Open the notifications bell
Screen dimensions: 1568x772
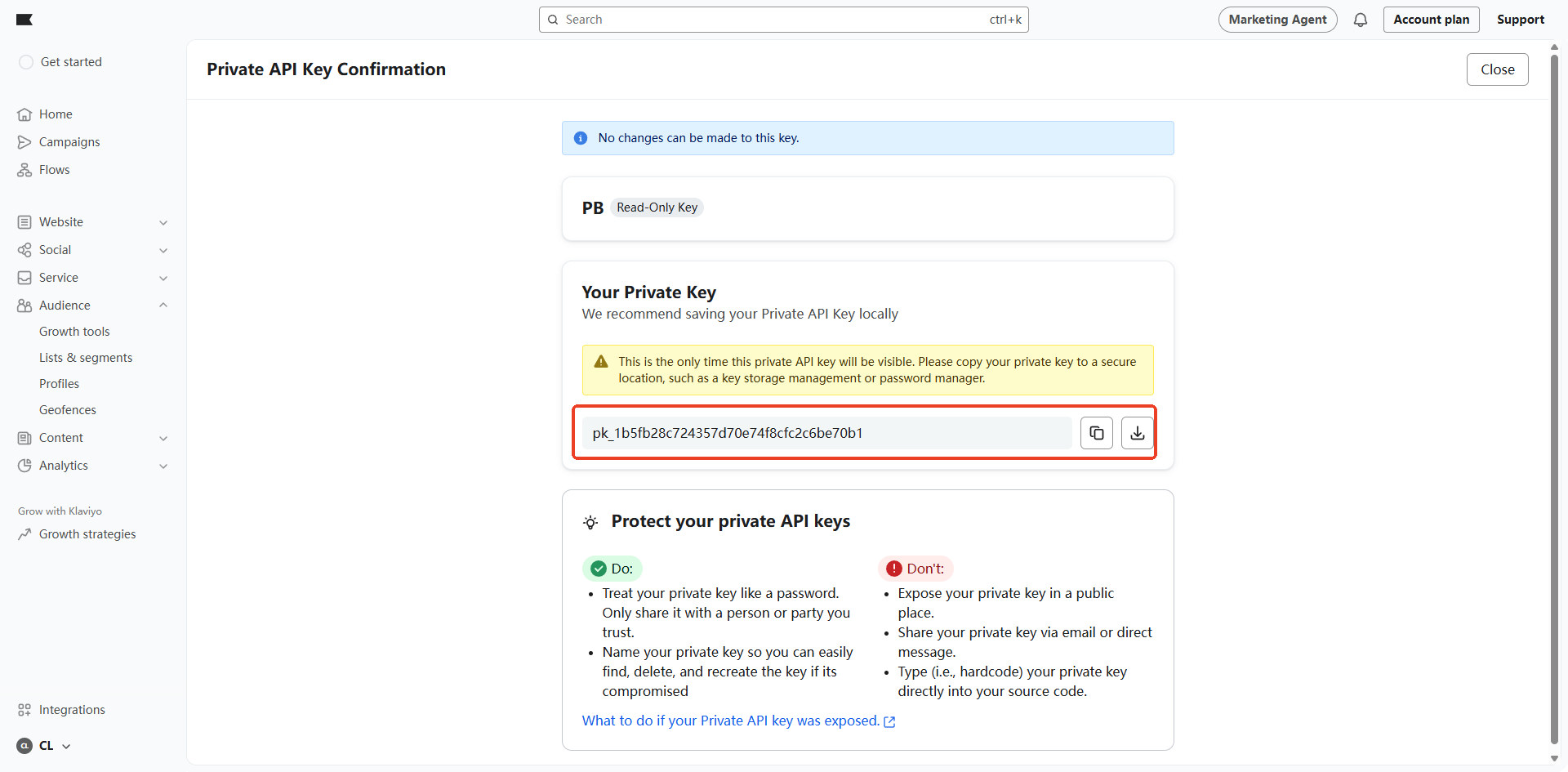point(1360,20)
